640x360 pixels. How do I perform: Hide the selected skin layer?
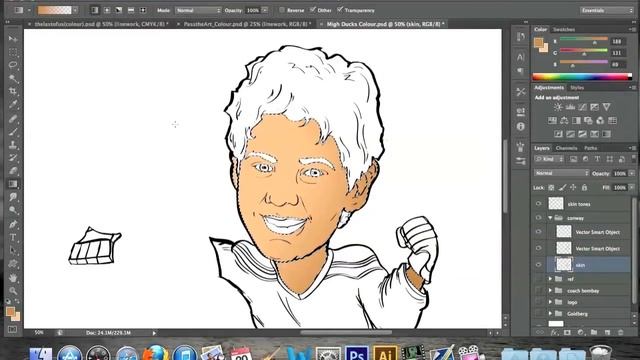click(x=538, y=264)
